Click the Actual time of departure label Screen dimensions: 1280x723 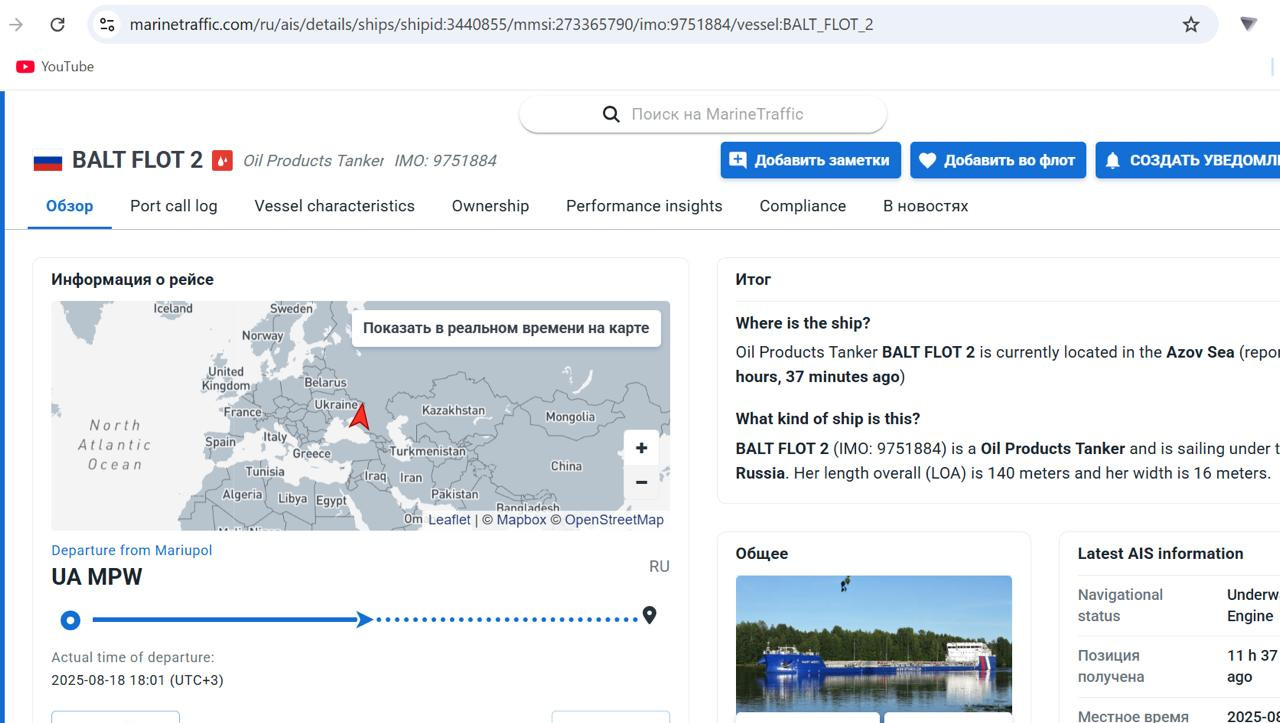point(133,657)
